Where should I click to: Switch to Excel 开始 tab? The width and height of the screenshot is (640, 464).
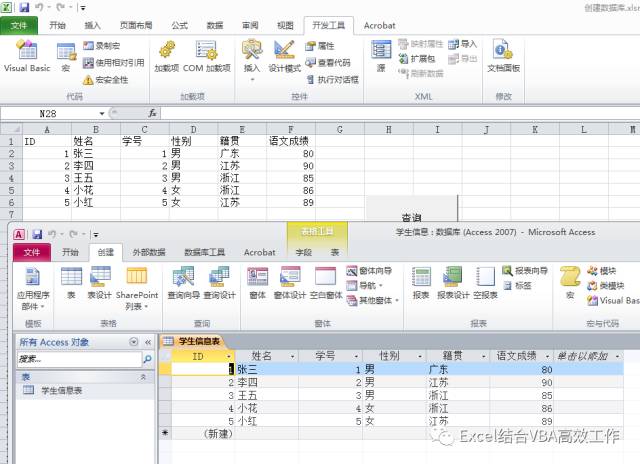coord(57,25)
